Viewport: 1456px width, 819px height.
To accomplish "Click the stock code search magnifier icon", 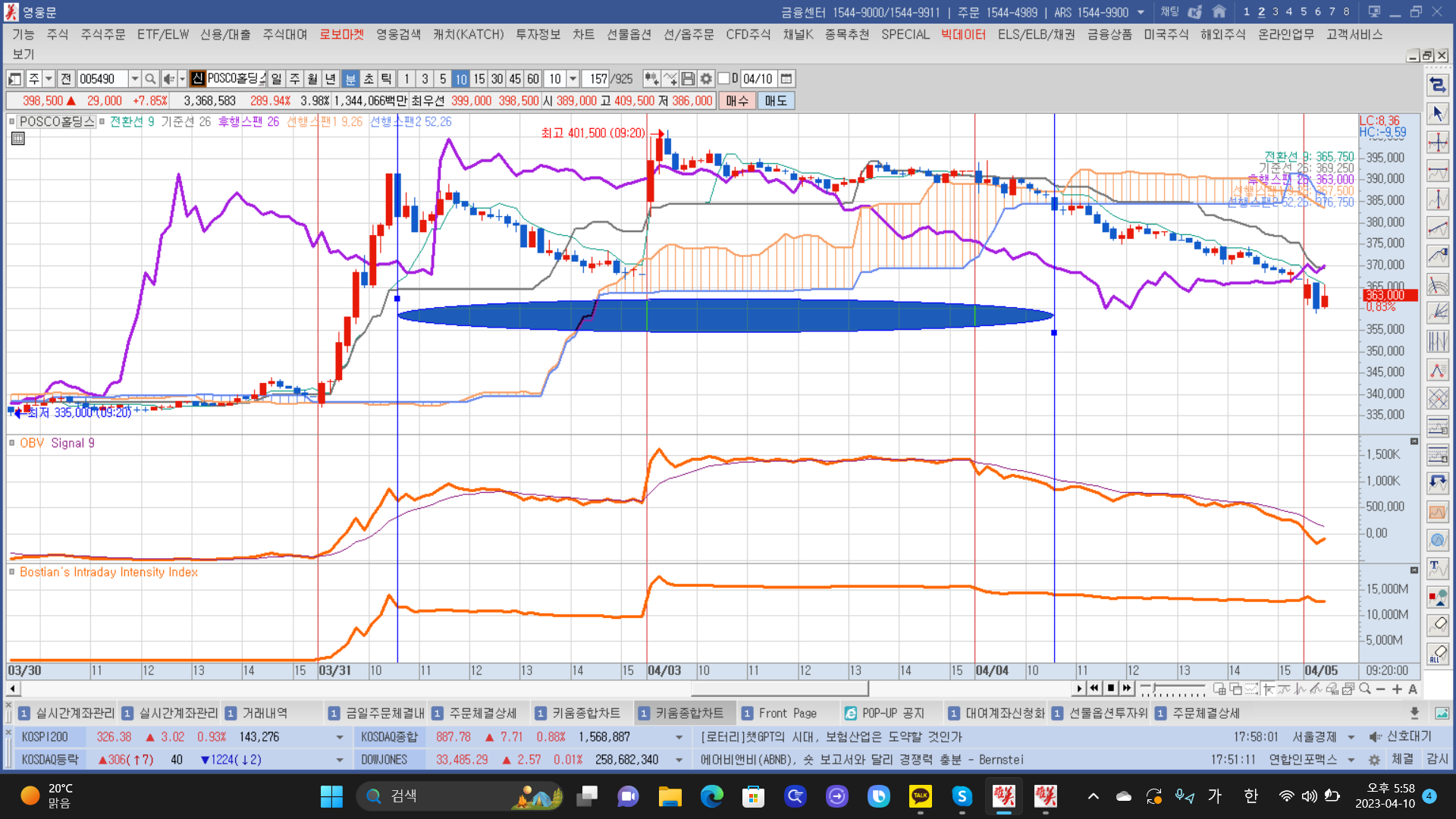I will tap(150, 79).
